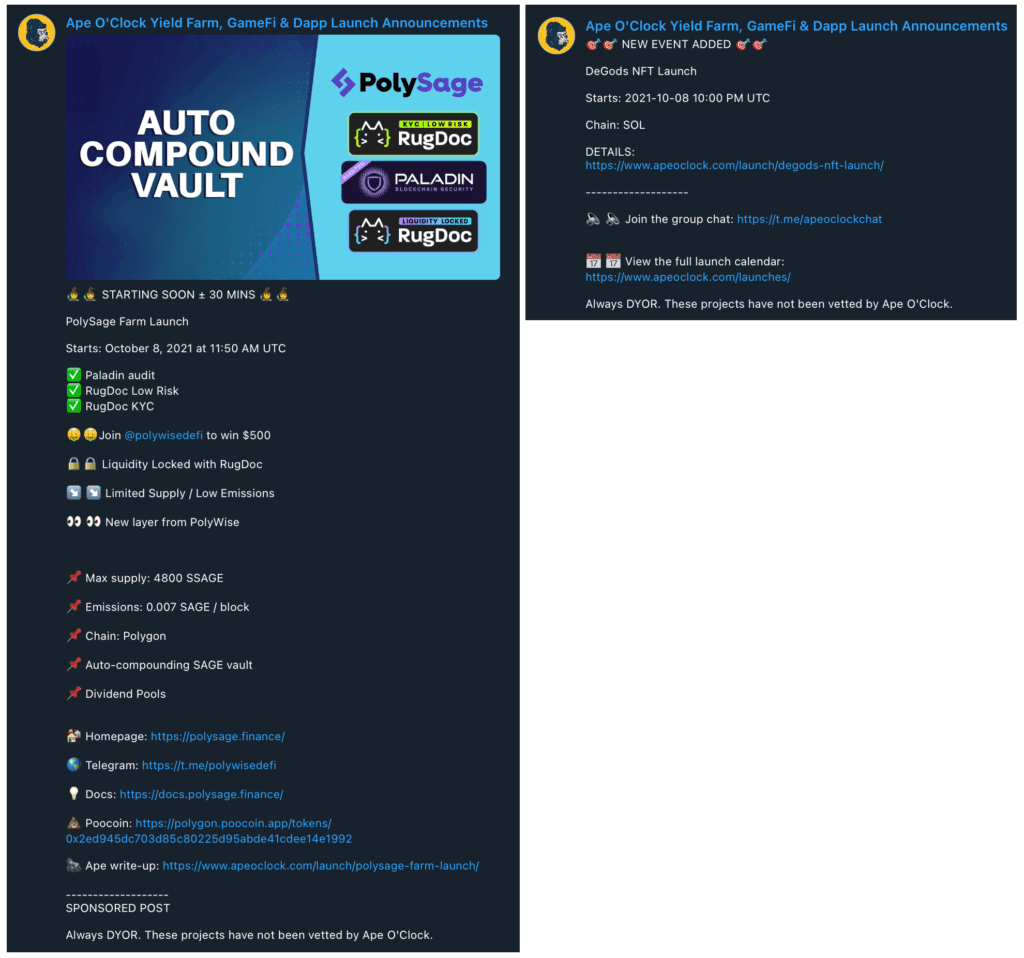1024x958 pixels.
Task: Click the channel name on left post
Action: [x=276, y=23]
